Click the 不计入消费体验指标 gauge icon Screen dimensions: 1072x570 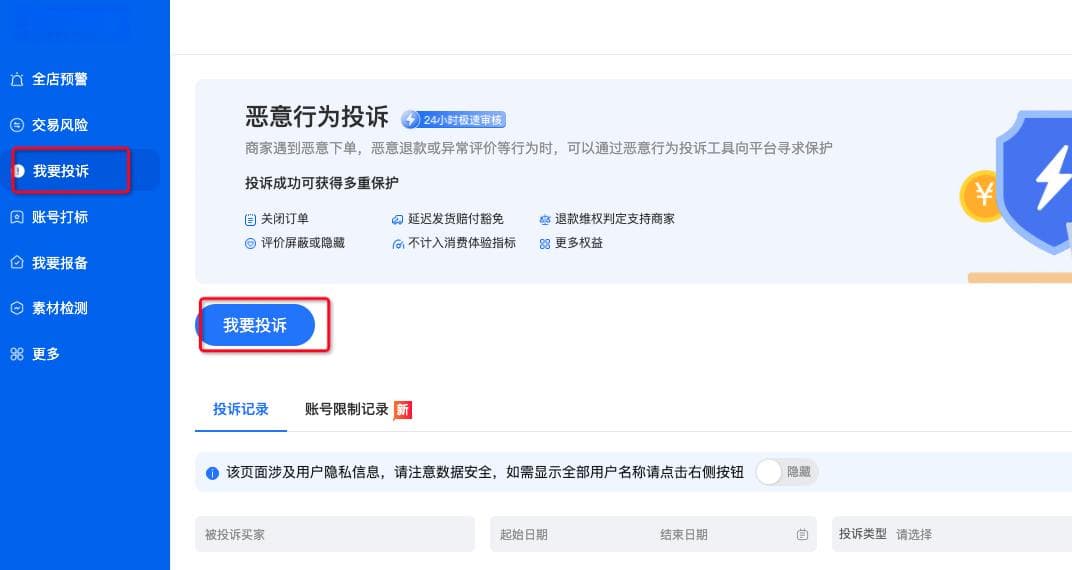point(398,243)
